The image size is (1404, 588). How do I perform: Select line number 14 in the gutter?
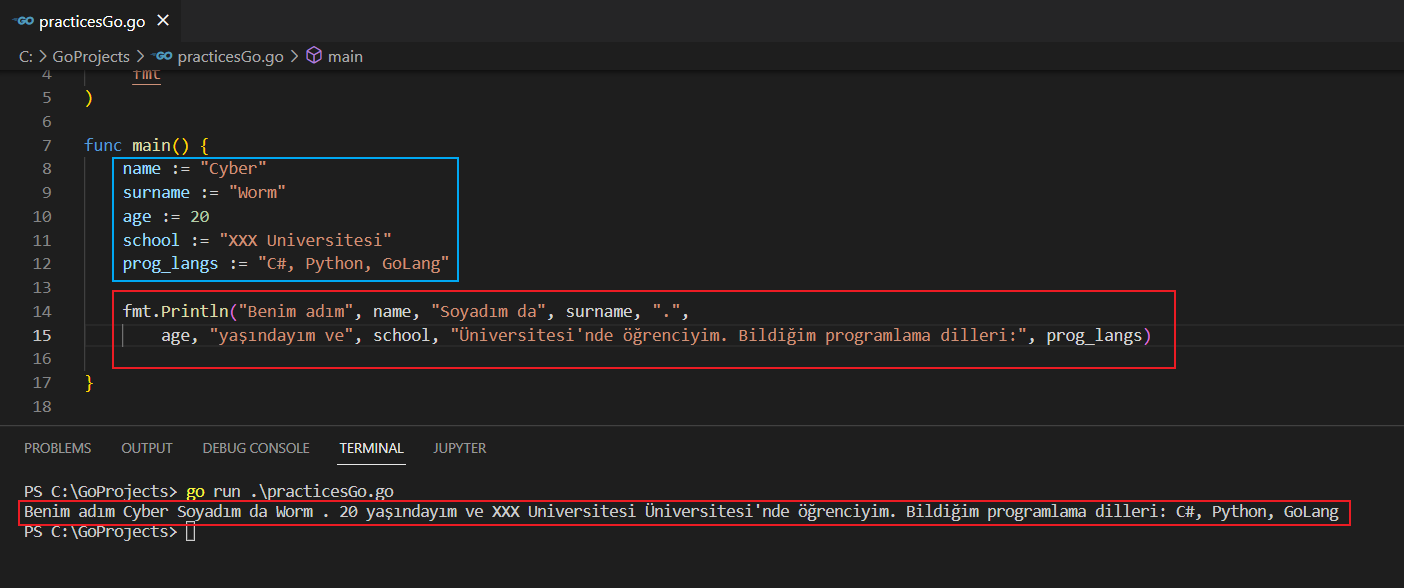pyautogui.click(x=42, y=311)
